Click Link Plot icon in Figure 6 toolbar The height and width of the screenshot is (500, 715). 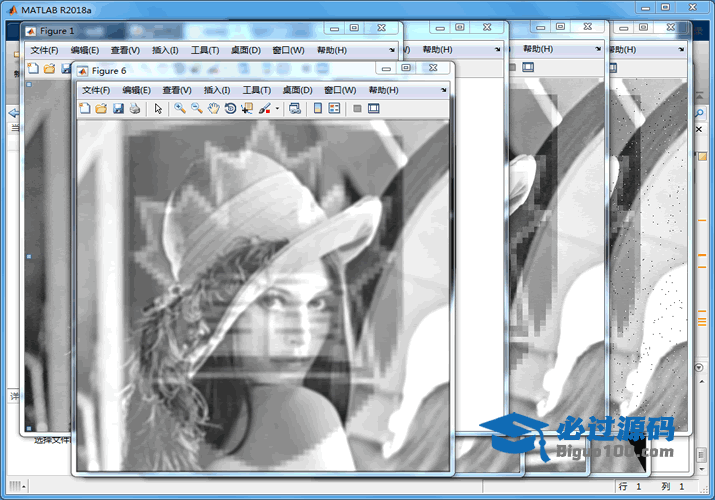(x=295, y=108)
